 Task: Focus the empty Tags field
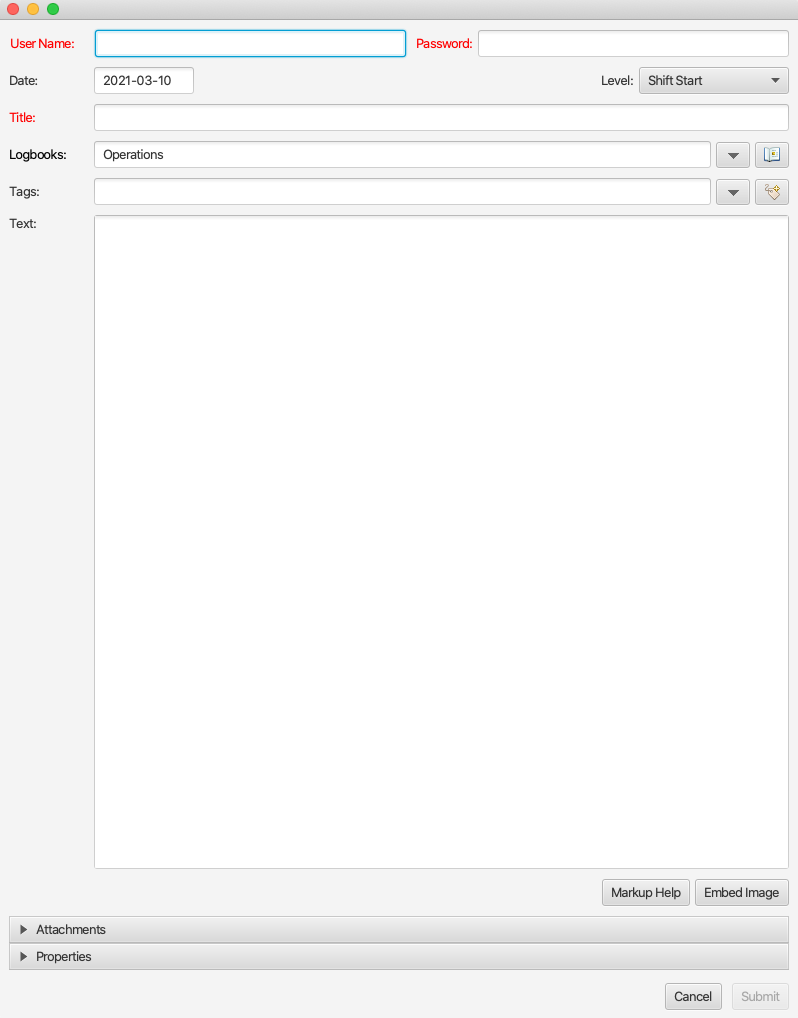(x=402, y=192)
